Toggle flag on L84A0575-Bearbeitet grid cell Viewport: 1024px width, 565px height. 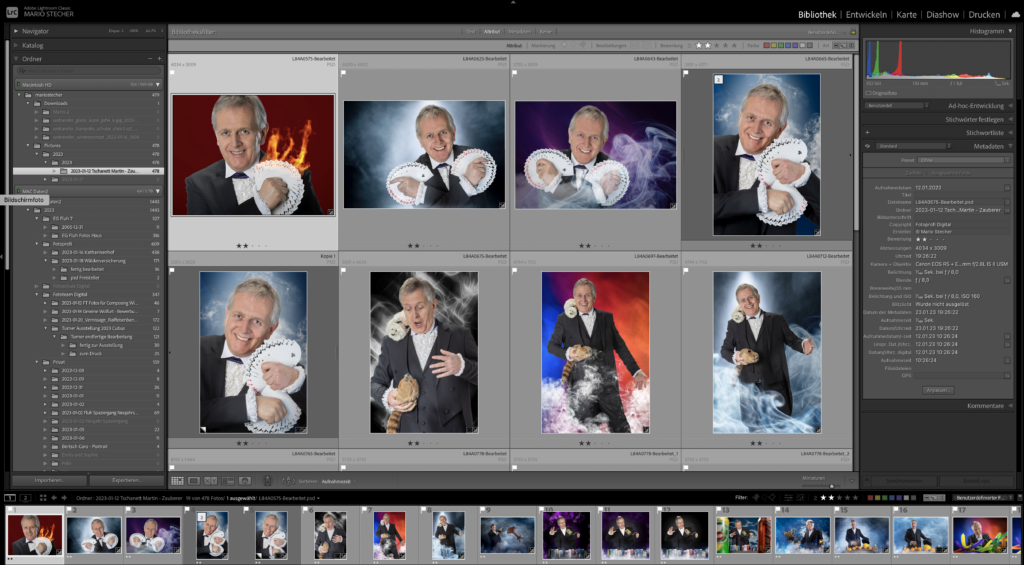(x=172, y=73)
